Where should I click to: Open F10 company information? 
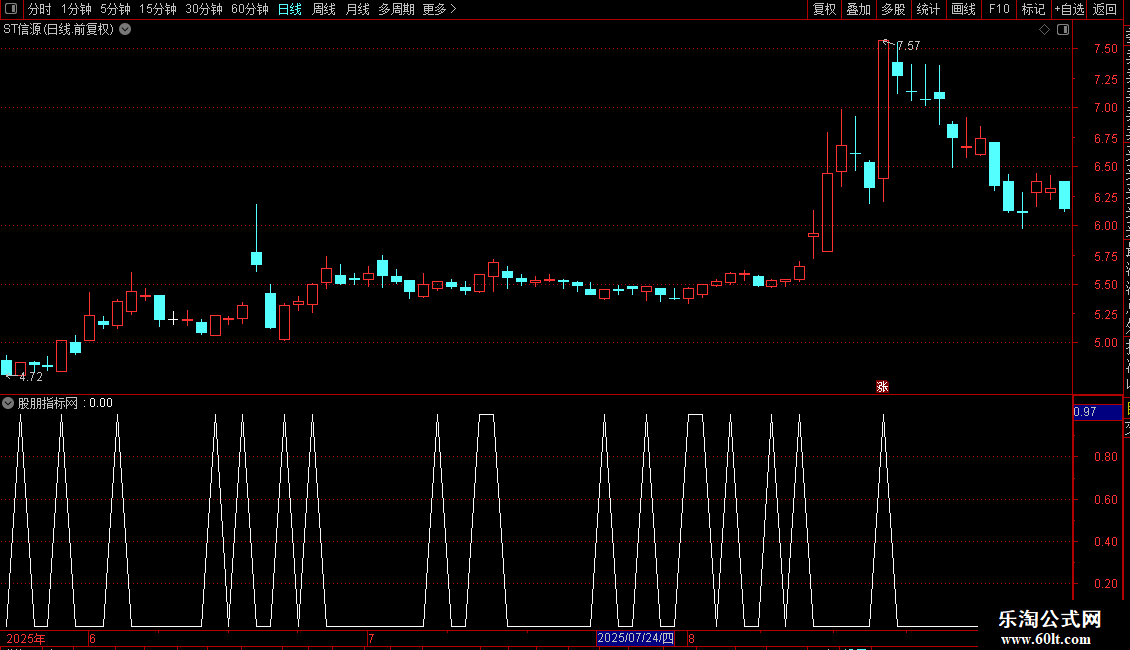coord(999,9)
